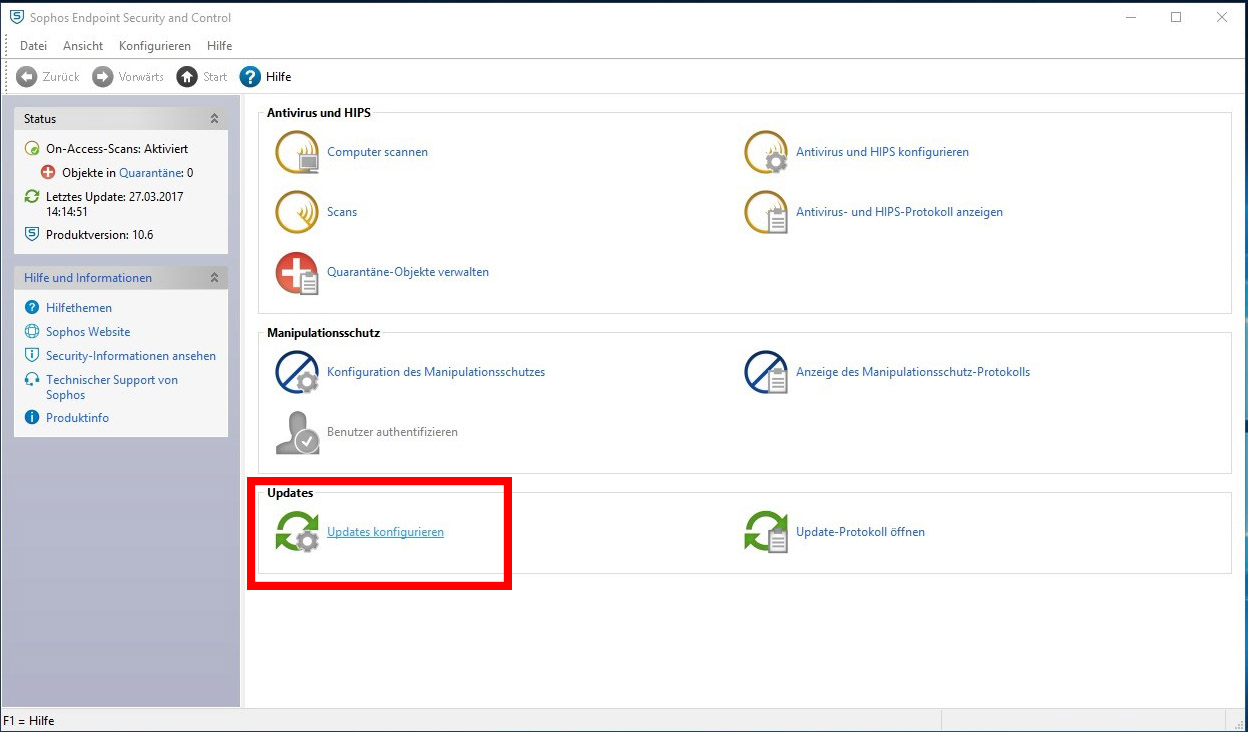The width and height of the screenshot is (1248, 732).
Task: Open the Konfigurieren menu
Action: [155, 46]
